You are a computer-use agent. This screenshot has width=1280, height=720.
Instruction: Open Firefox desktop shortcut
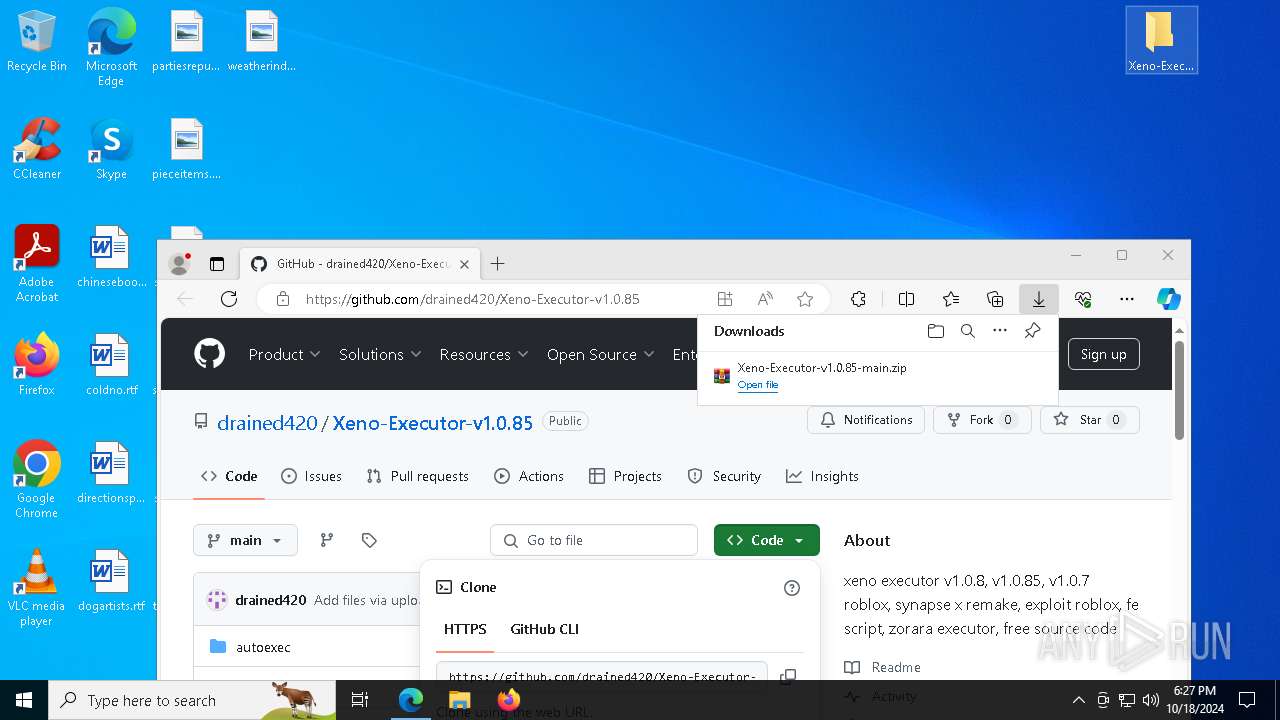[37, 364]
